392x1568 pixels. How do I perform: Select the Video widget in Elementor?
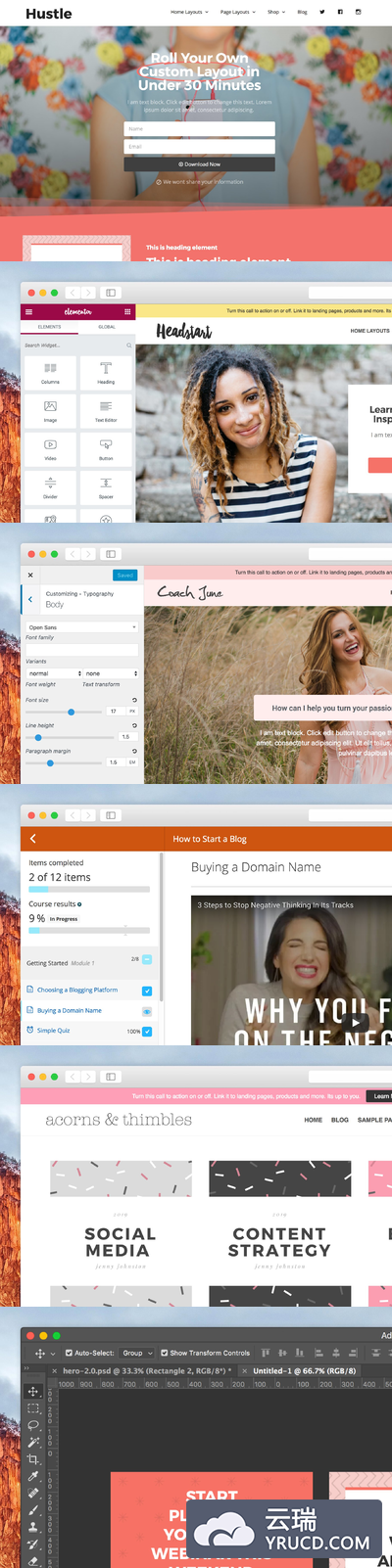50,447
